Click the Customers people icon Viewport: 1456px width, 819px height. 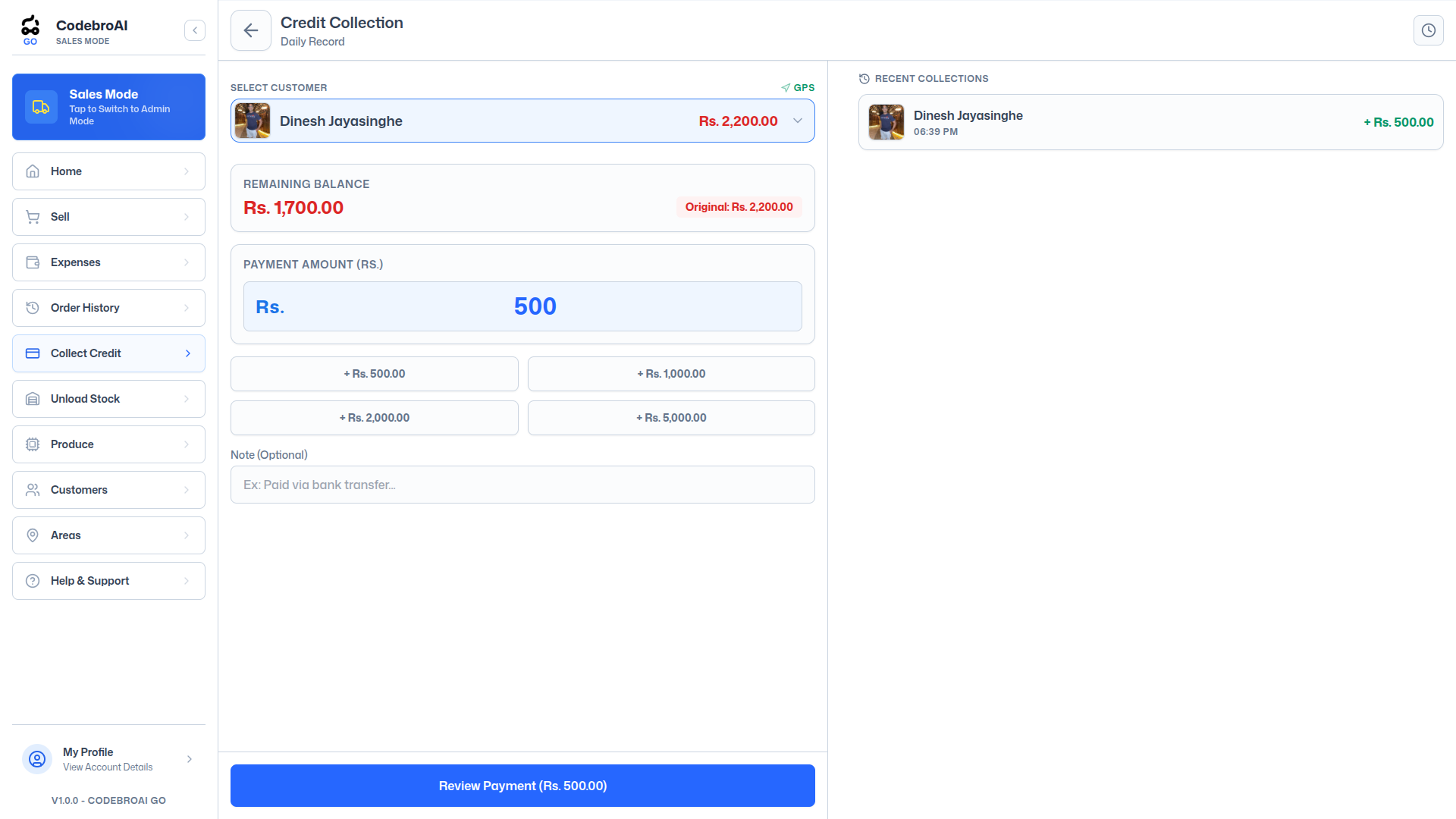click(33, 490)
